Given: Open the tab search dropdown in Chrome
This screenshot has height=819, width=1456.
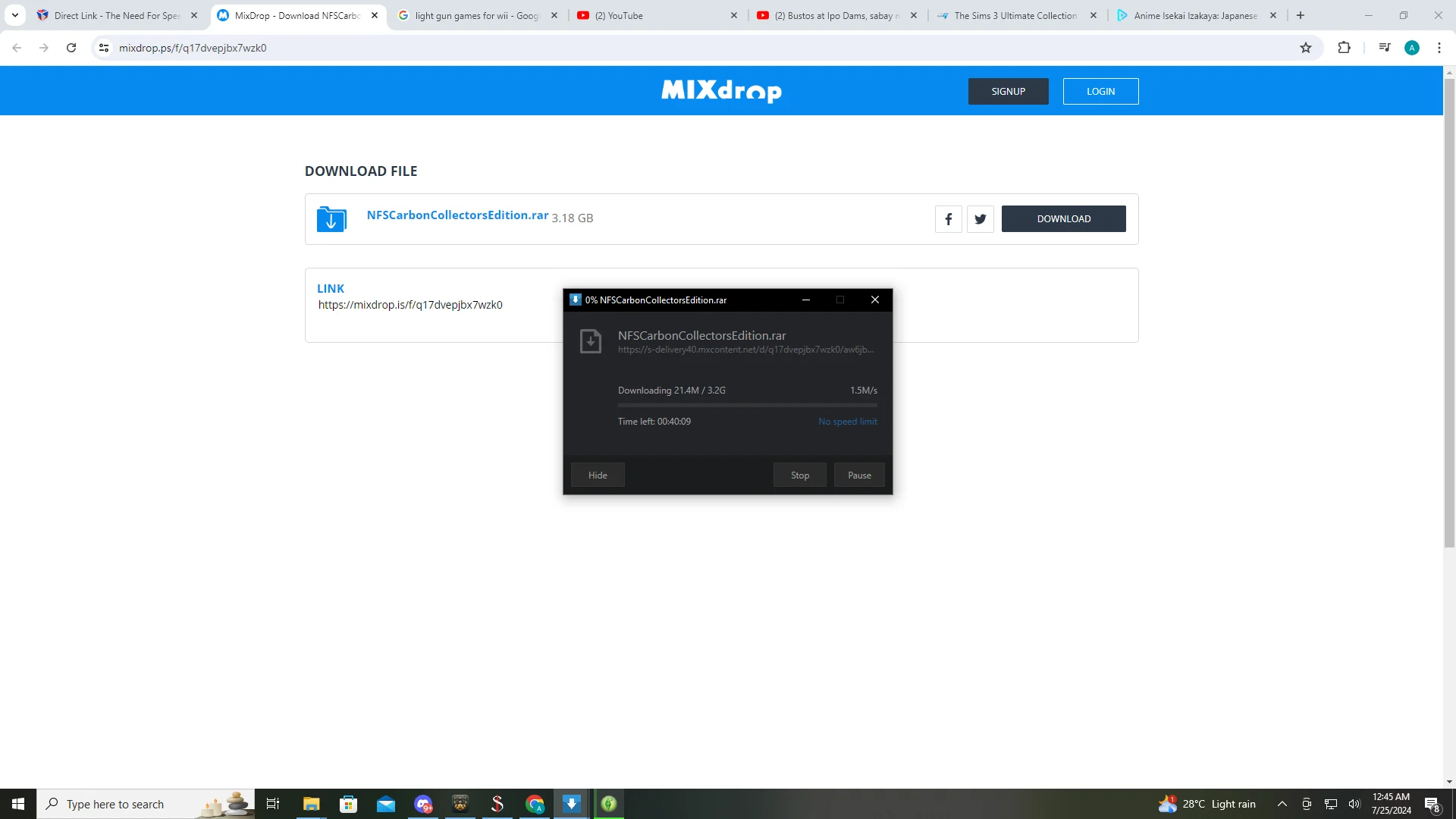Looking at the screenshot, I should pos(15,15).
